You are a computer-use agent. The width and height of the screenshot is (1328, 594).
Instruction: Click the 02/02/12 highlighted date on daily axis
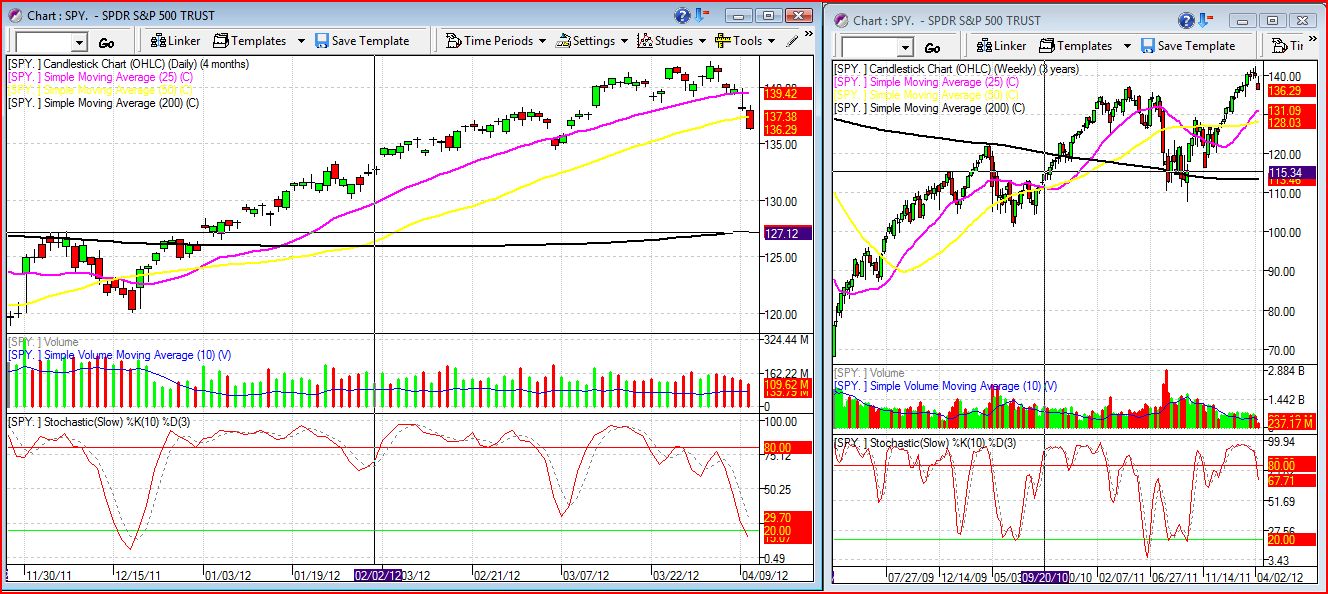pos(379,576)
